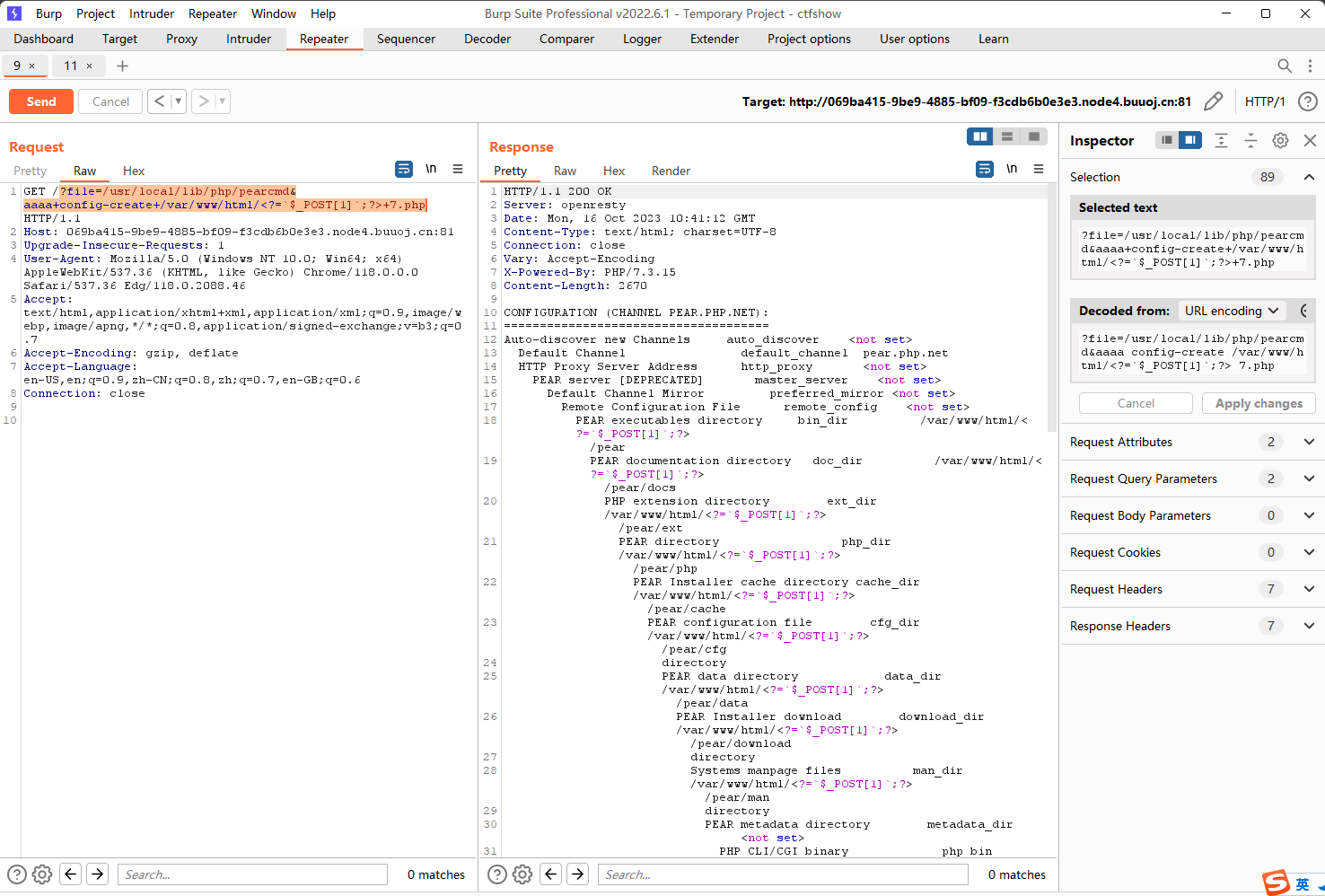Go to next match in Response search

click(578, 874)
